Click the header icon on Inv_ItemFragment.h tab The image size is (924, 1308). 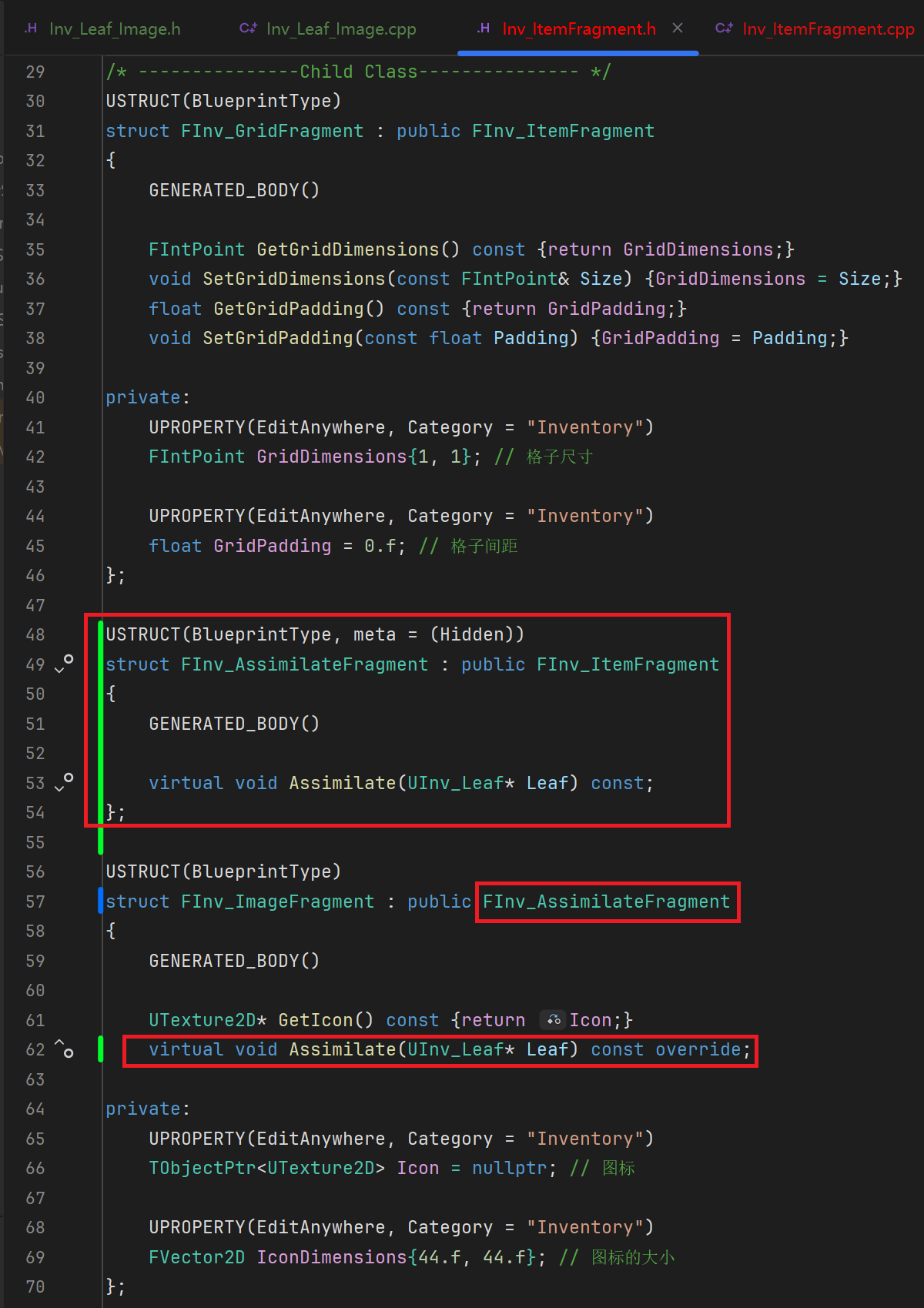(x=484, y=28)
